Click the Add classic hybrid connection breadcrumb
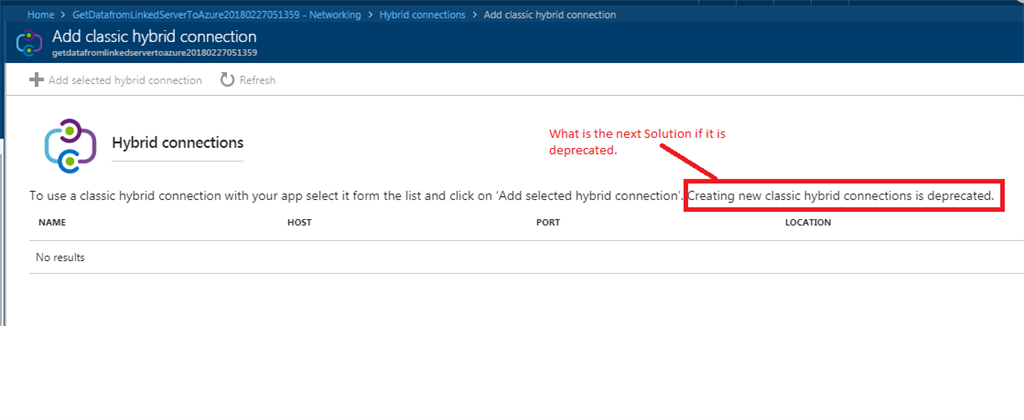The width and height of the screenshot is (1024, 420). (x=549, y=14)
